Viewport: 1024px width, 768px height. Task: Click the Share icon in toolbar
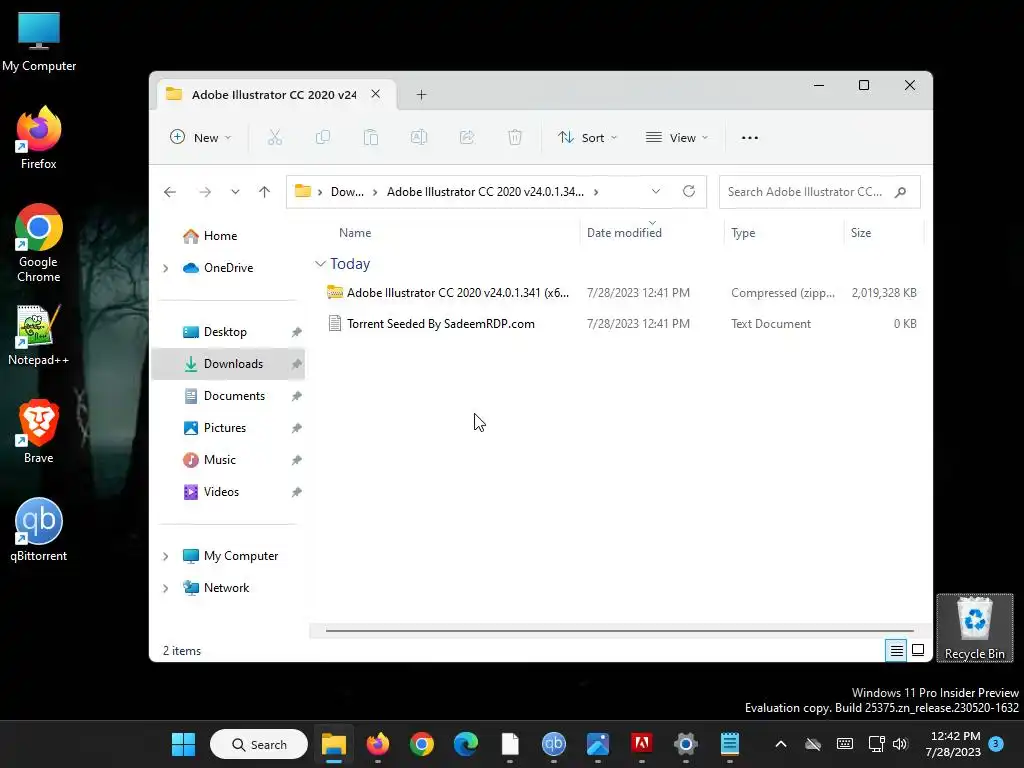click(467, 137)
